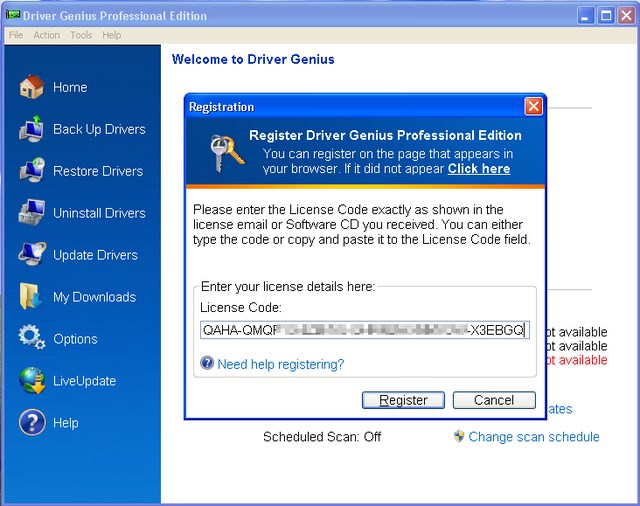Select the Restore Drivers icon
640x506 pixels.
point(31,171)
